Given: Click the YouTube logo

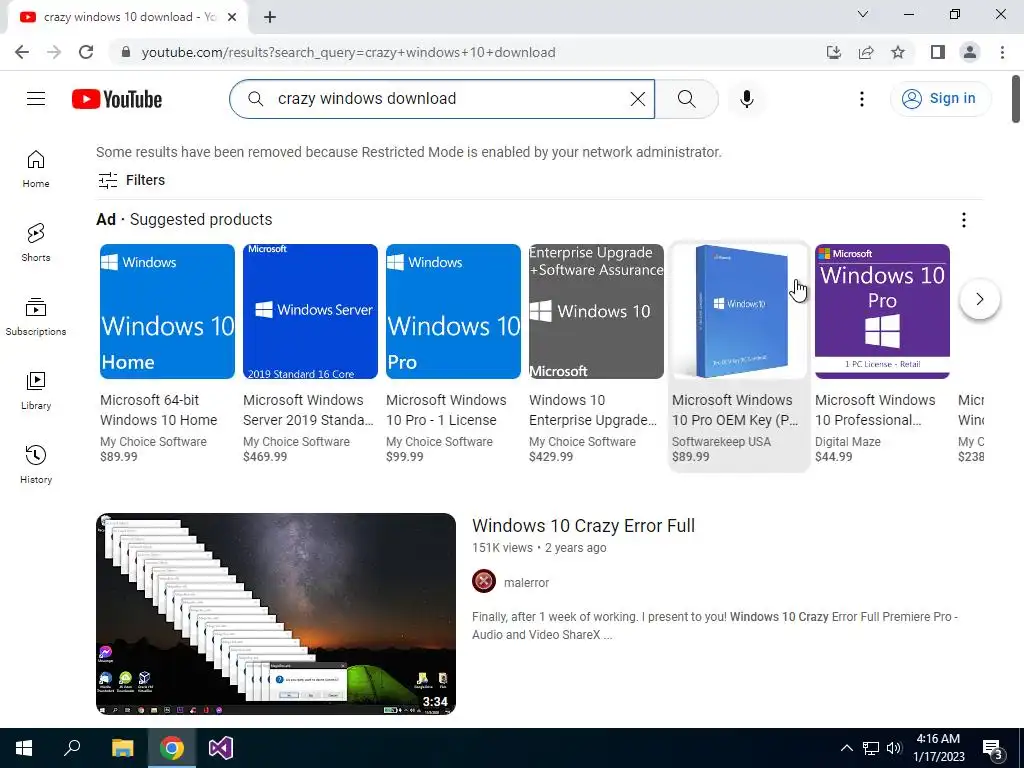Looking at the screenshot, I should point(117,99).
